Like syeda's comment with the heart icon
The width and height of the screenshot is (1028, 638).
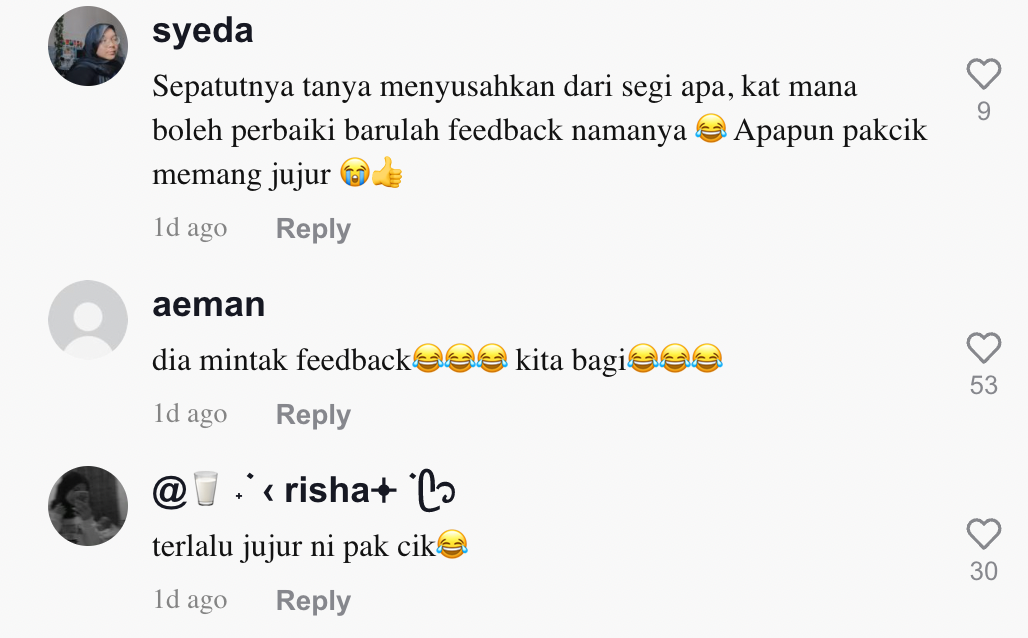(x=984, y=74)
